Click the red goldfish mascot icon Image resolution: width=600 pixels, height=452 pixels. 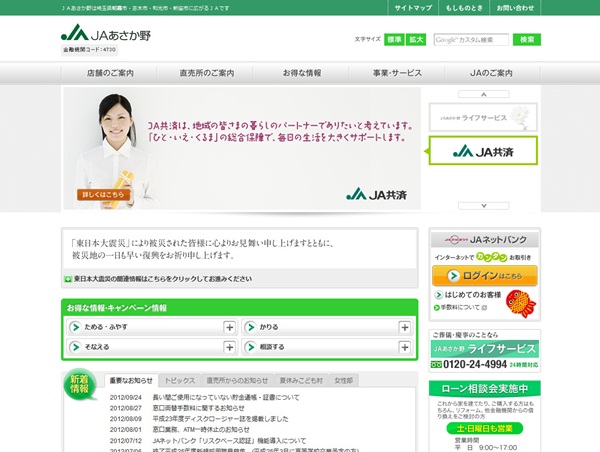pos(520,304)
